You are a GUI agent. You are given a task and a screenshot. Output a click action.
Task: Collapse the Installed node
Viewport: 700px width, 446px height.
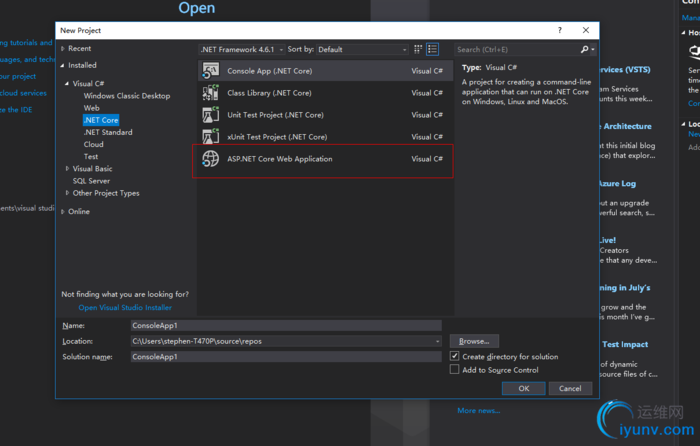(62, 65)
